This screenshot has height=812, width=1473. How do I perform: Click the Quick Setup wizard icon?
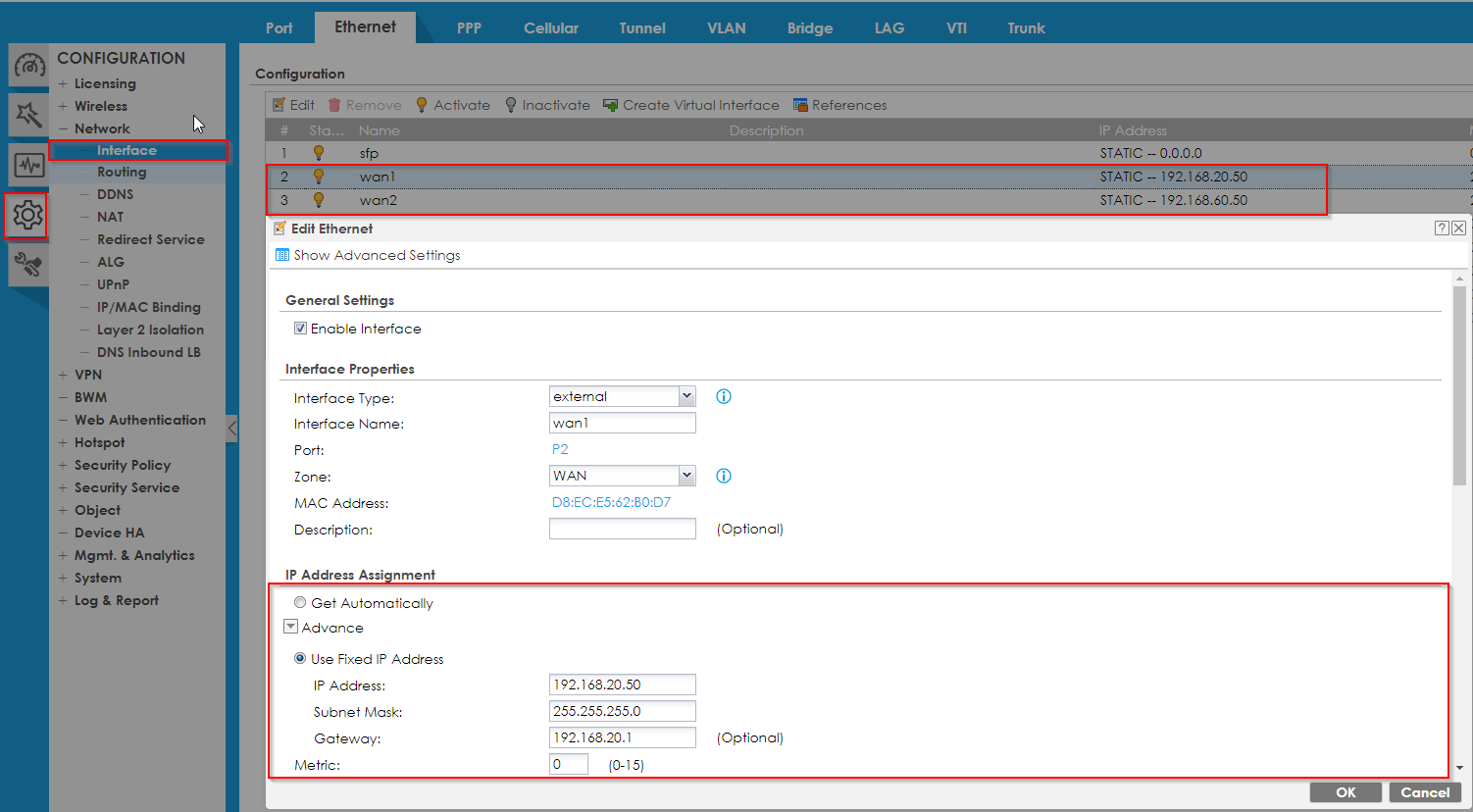coord(28,116)
